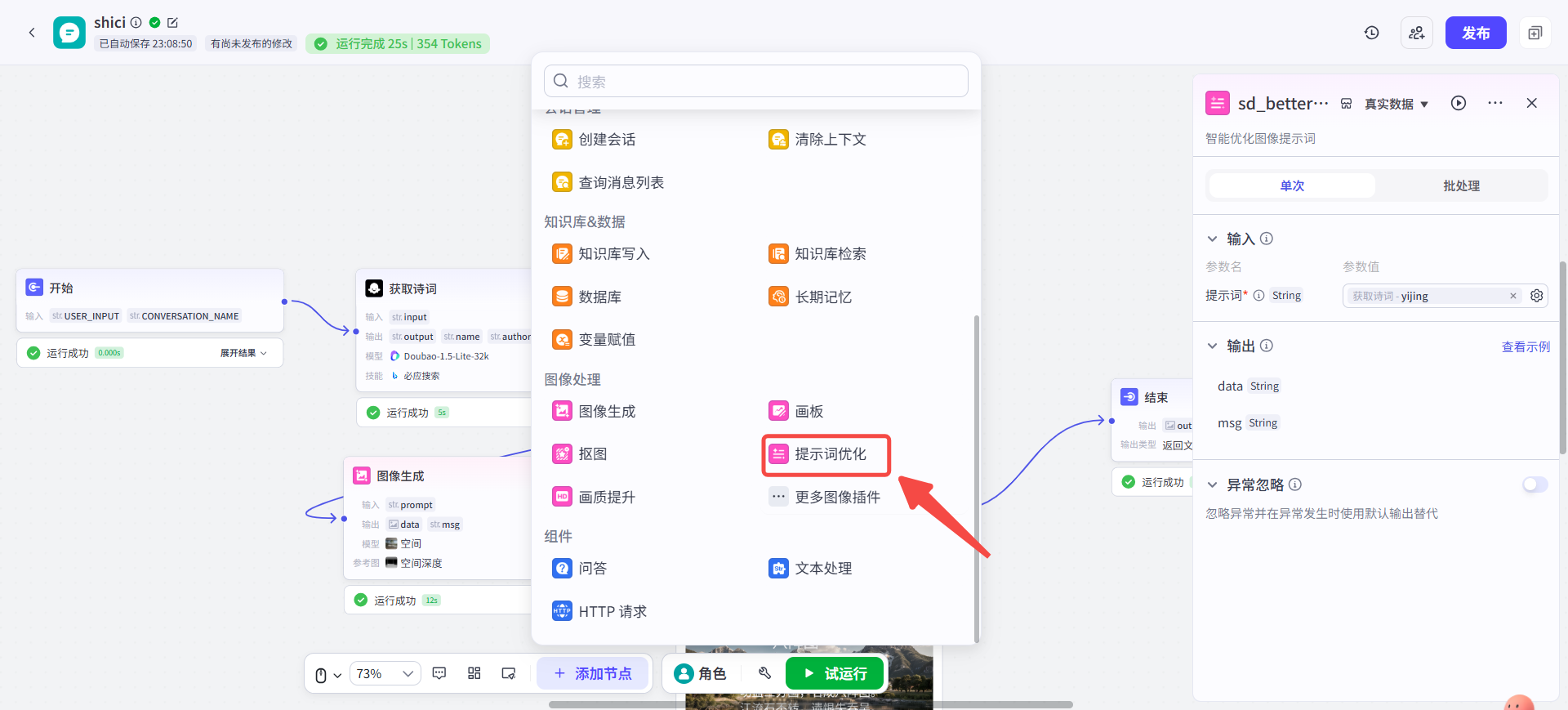The image size is (1568, 710).
Task: Click the 角色 button
Action: point(700,673)
